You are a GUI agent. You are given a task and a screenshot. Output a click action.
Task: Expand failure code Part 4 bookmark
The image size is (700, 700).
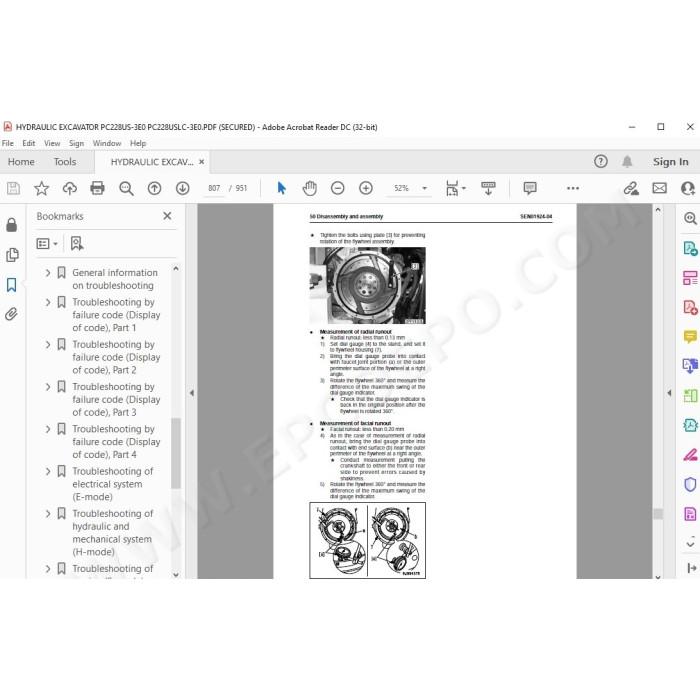[48, 429]
